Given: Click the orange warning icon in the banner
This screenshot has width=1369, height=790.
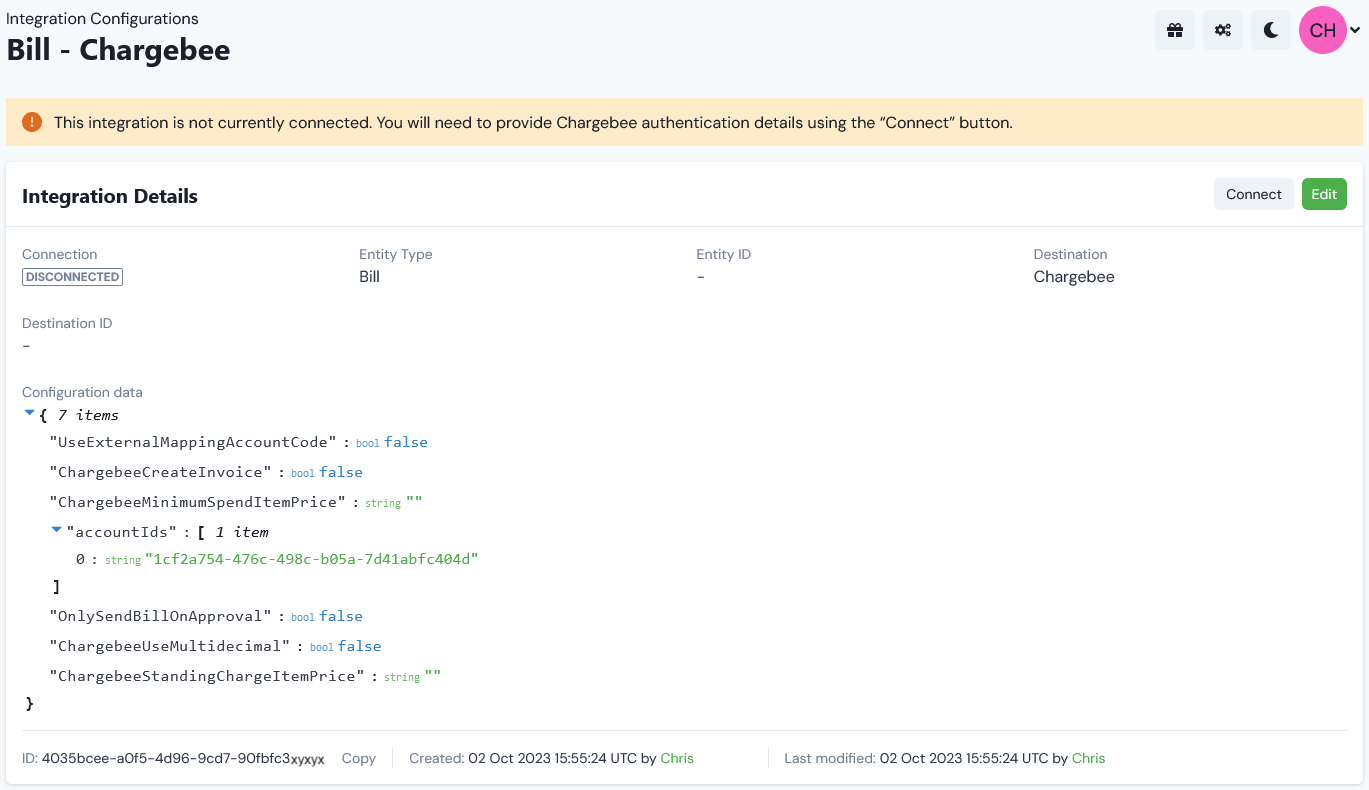Looking at the screenshot, I should pos(32,122).
